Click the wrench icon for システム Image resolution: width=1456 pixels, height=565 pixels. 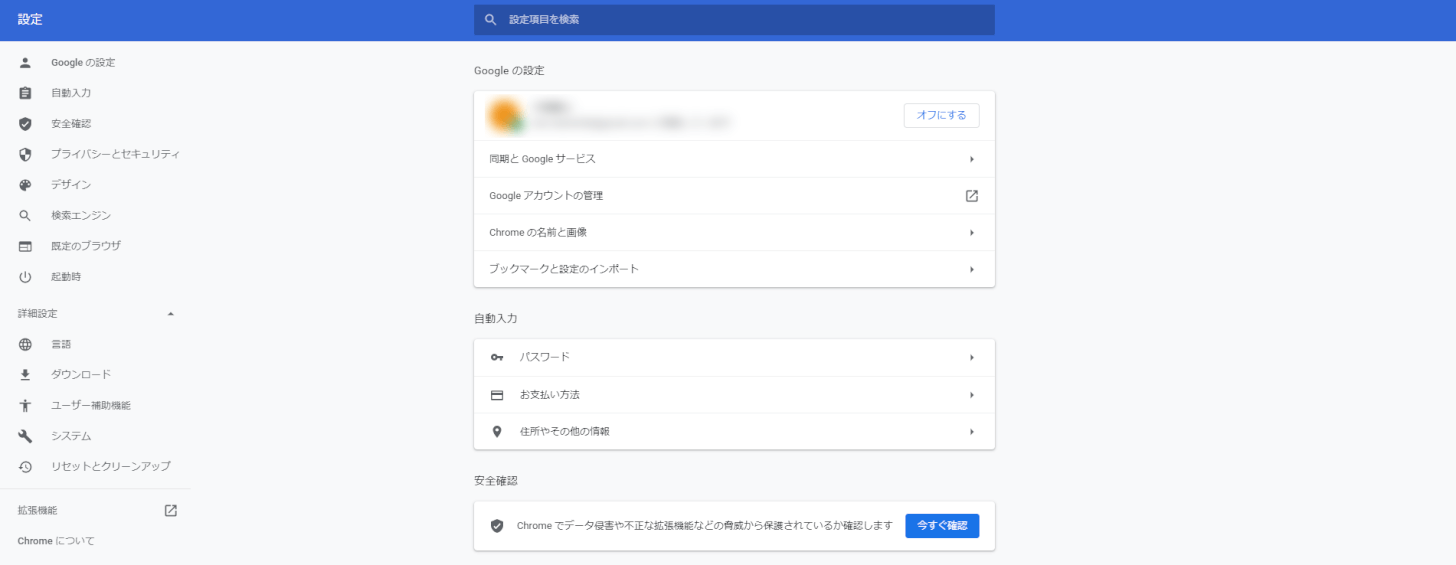pyautogui.click(x=25, y=436)
